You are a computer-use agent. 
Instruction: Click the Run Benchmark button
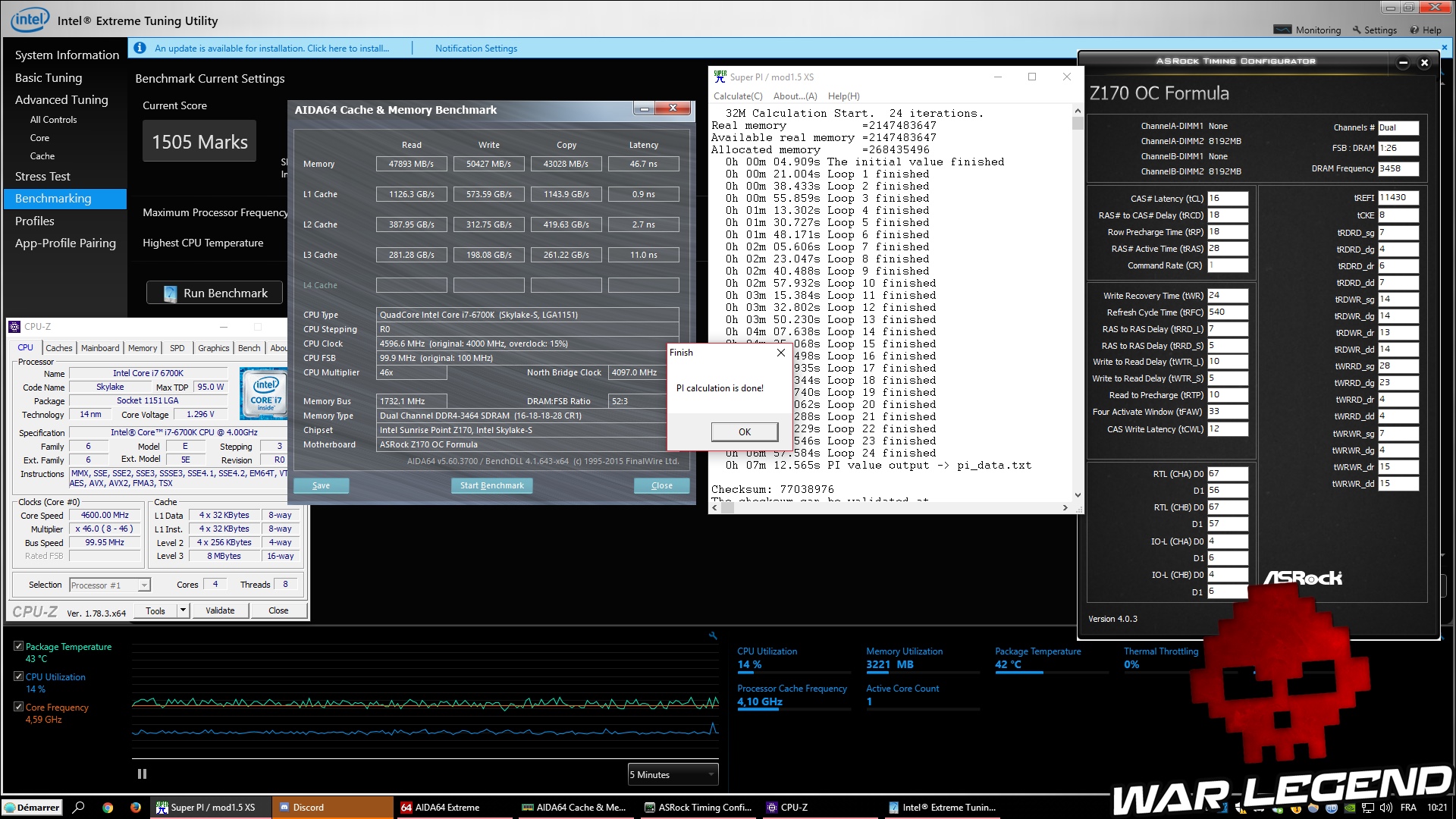pos(215,293)
